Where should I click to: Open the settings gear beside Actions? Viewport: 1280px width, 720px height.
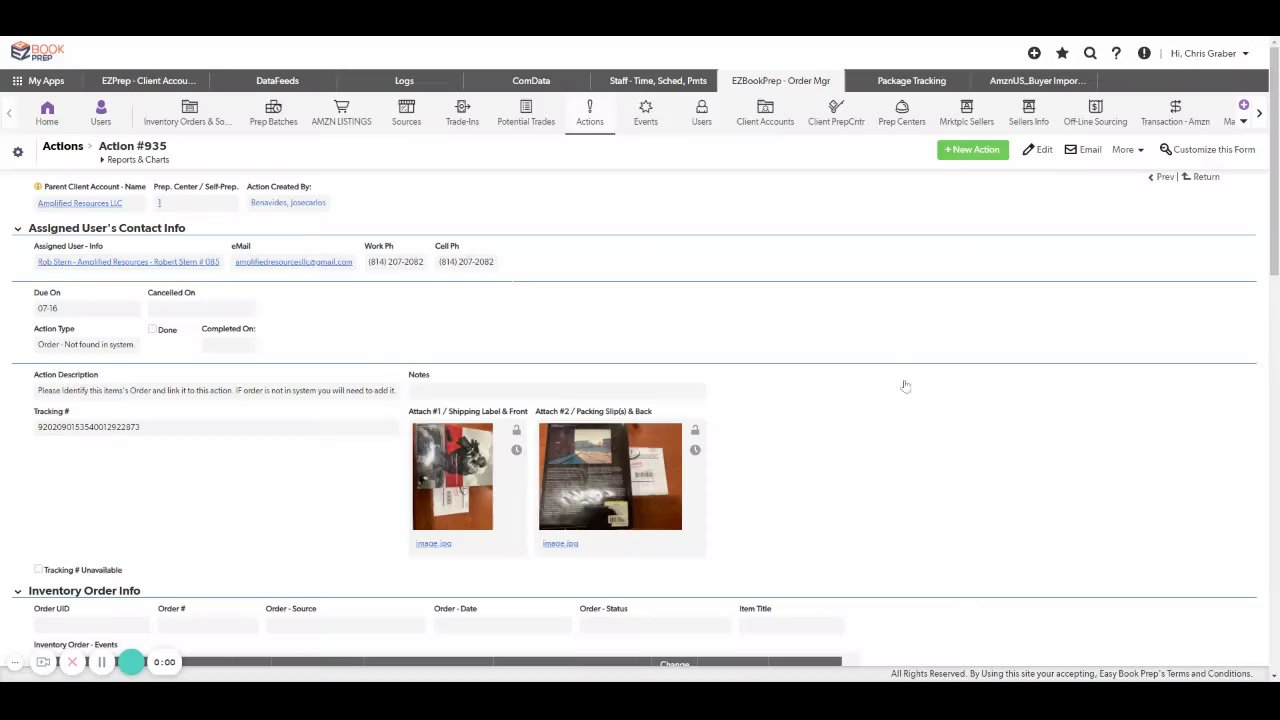click(x=17, y=152)
